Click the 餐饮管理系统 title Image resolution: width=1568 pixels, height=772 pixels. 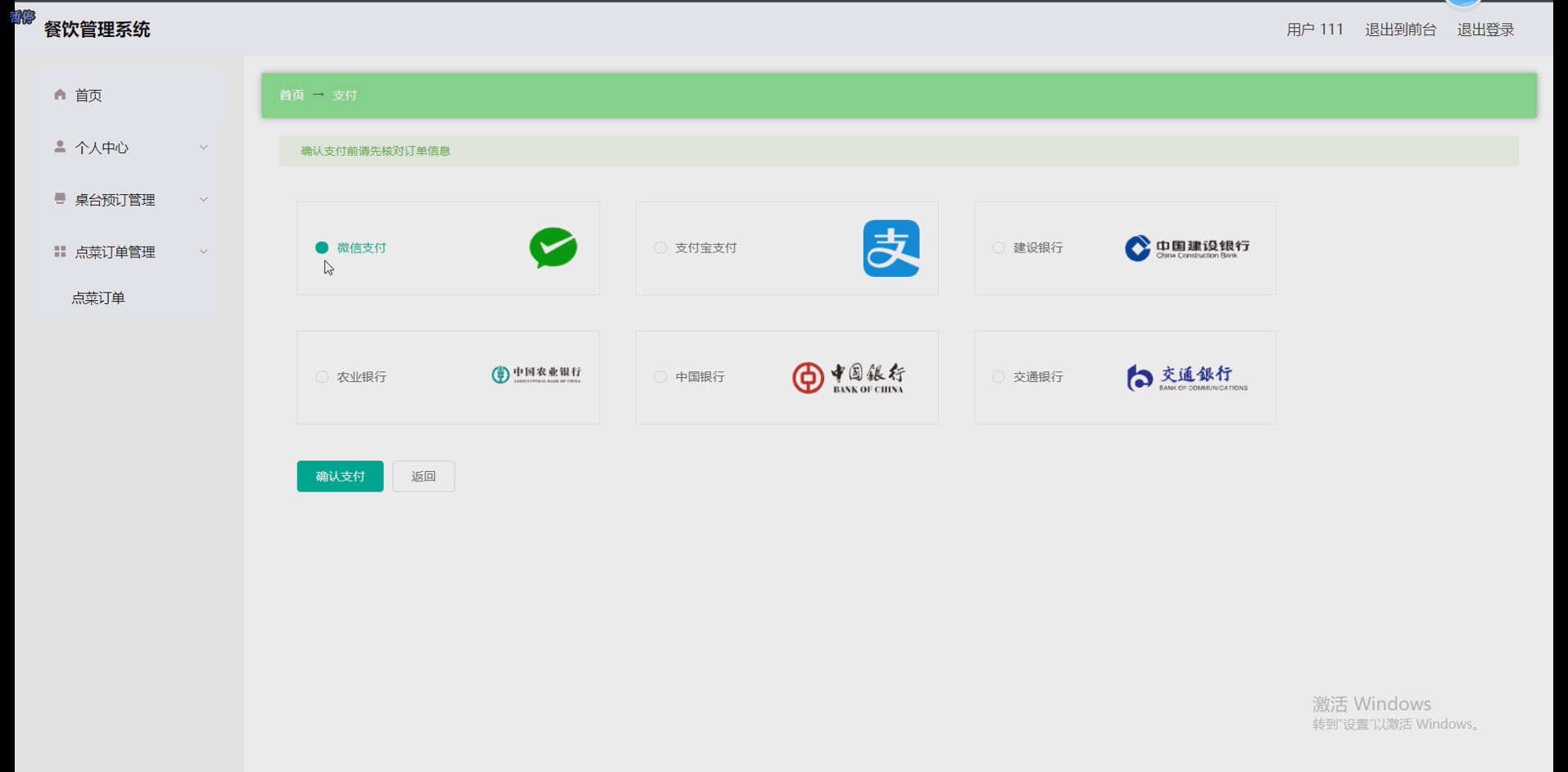[x=97, y=30]
